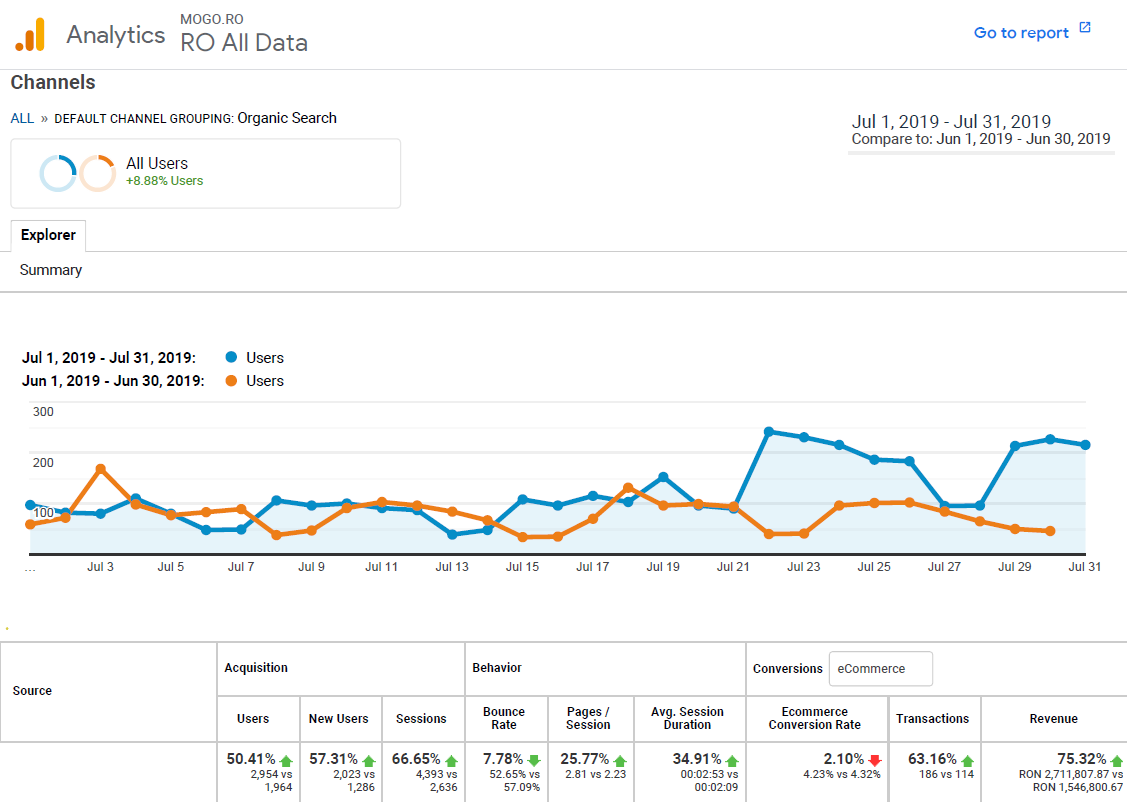
Task: Click the blue donut chart in All Users segment
Action: (59, 172)
